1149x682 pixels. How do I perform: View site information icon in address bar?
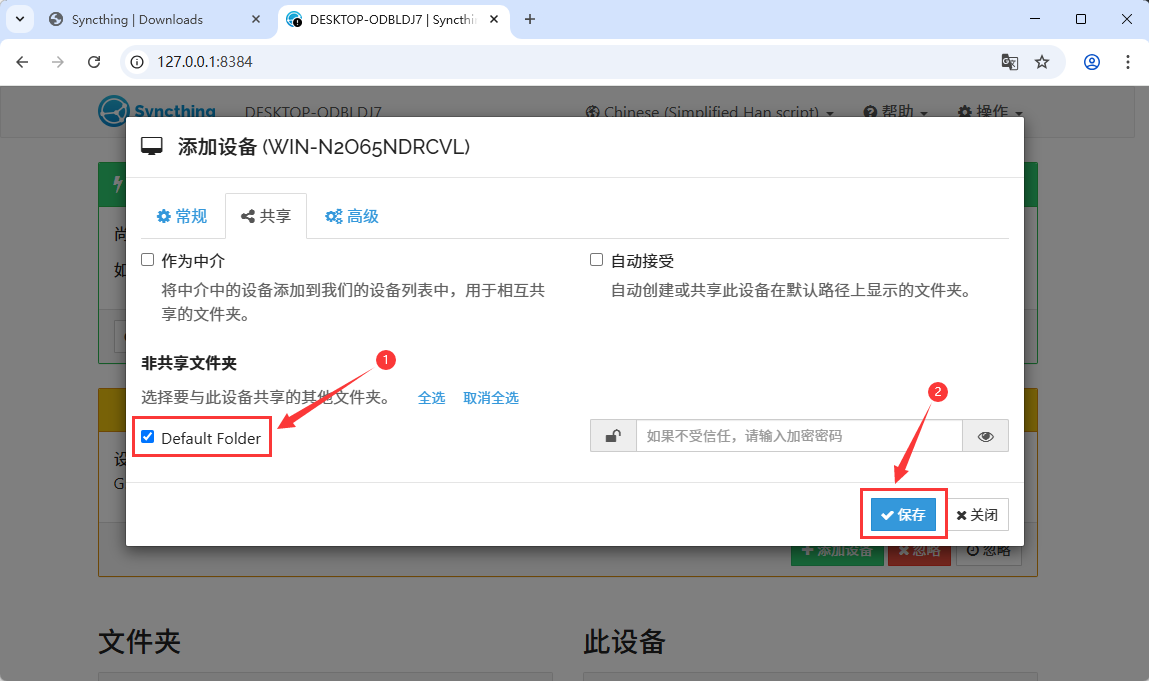tap(137, 62)
